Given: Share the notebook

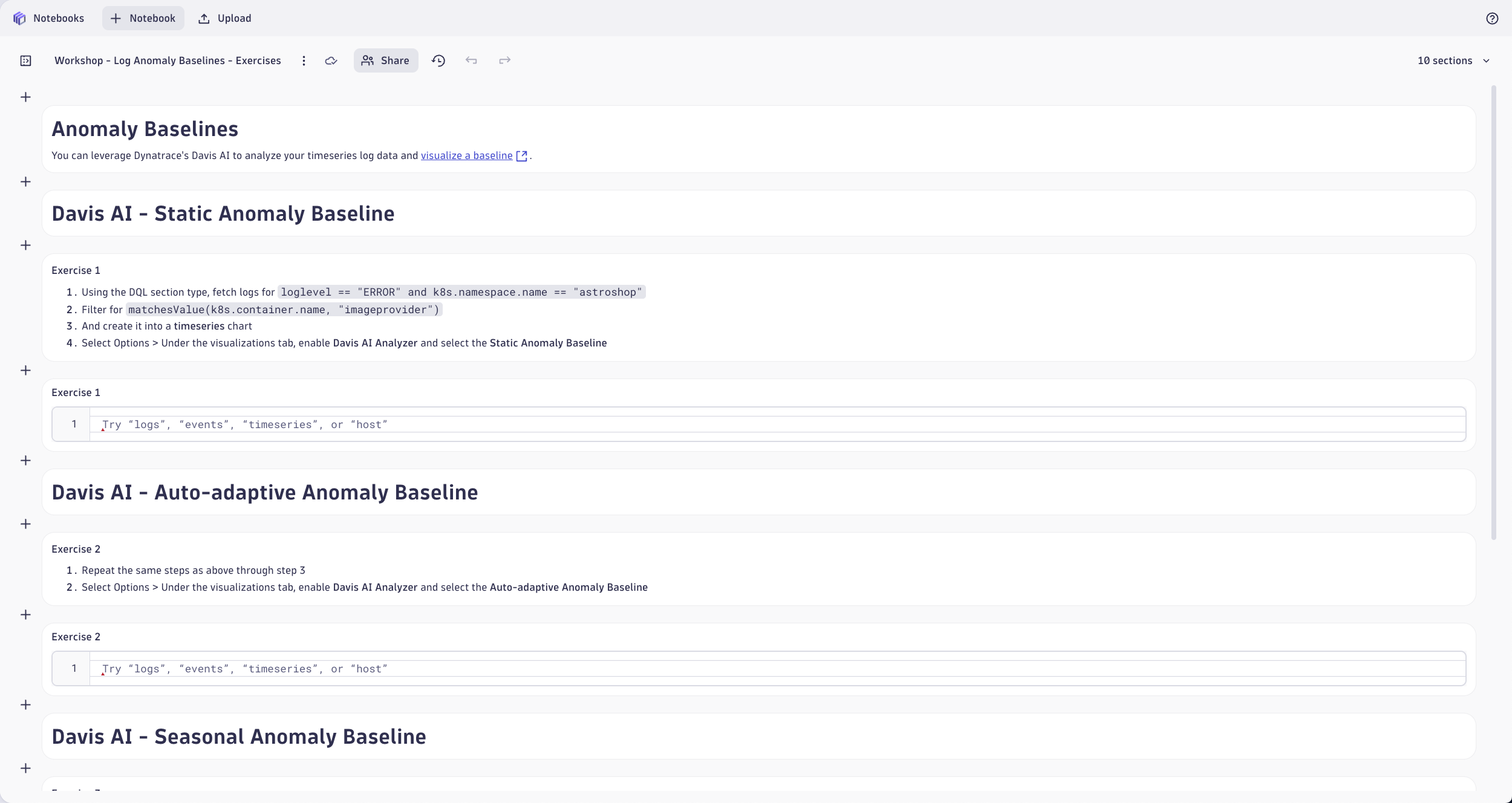Looking at the screenshot, I should point(386,60).
